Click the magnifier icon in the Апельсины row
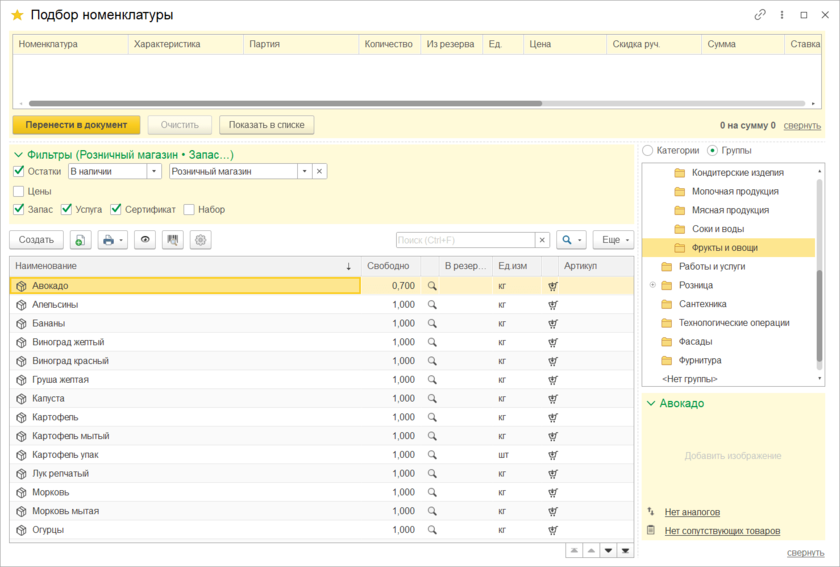Image resolution: width=840 pixels, height=567 pixels. (433, 305)
